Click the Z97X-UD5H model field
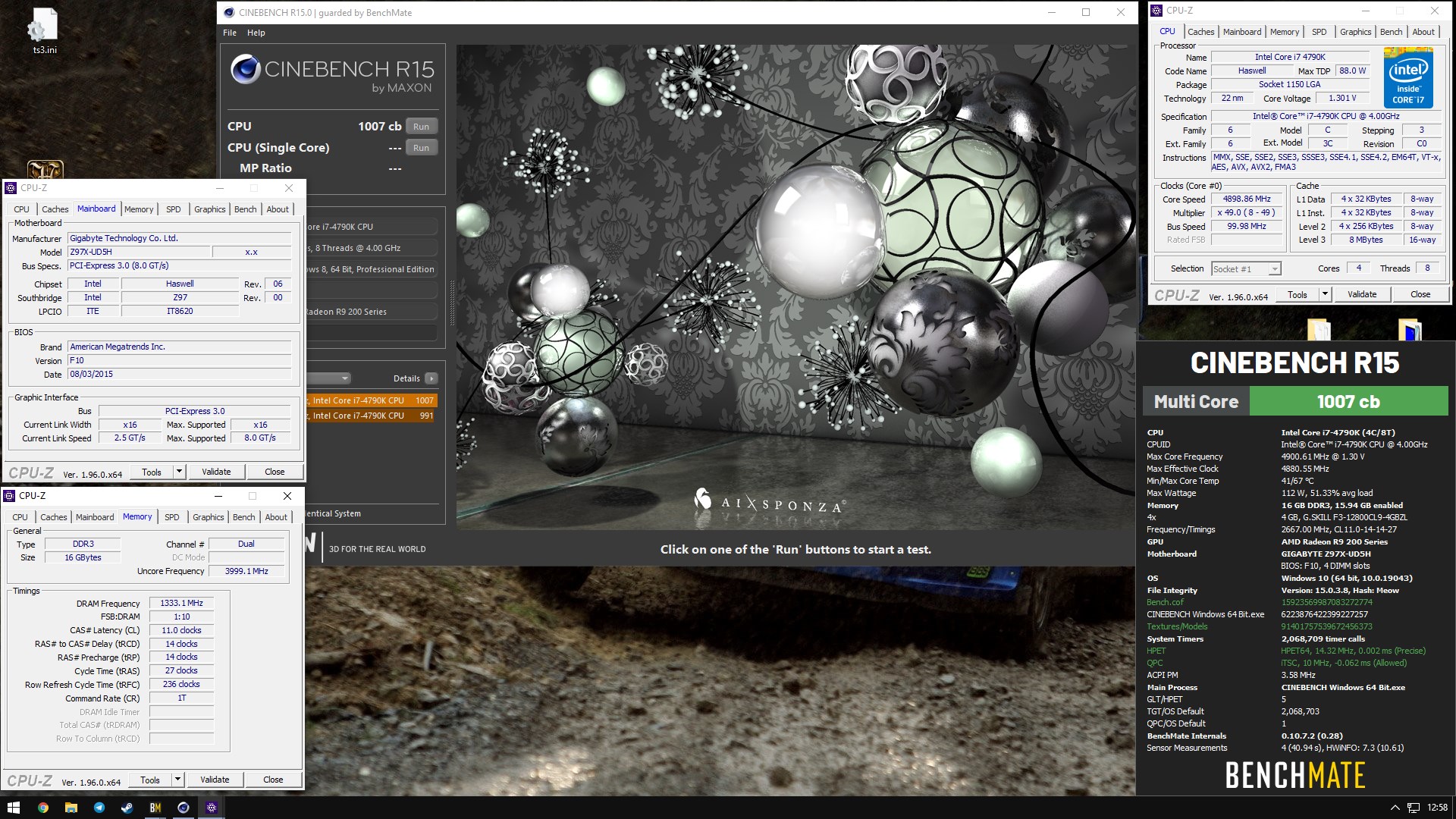Viewport: 1456px width, 819px height. point(138,252)
